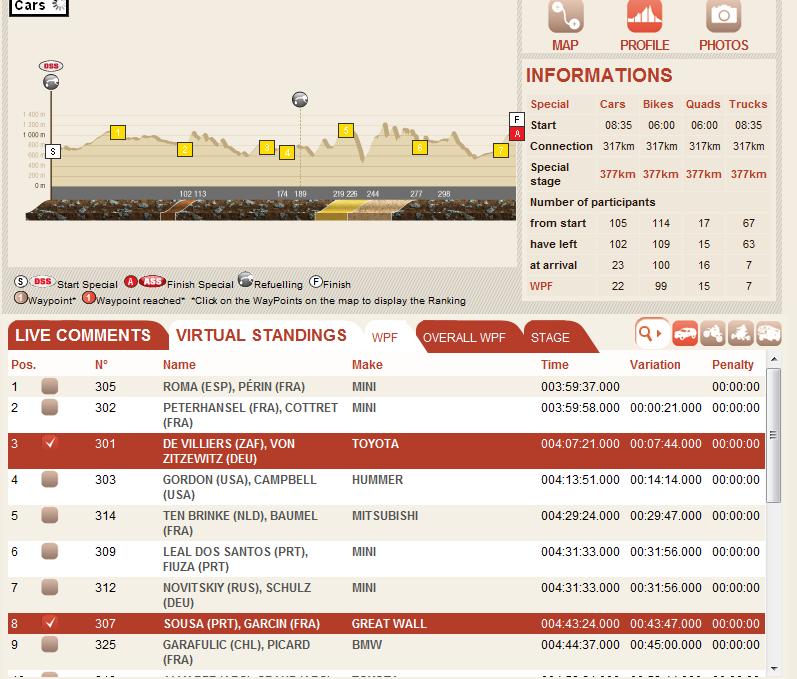This screenshot has height=679, width=797.
Task: Click the Cars start time 08:35
Action: point(618,125)
